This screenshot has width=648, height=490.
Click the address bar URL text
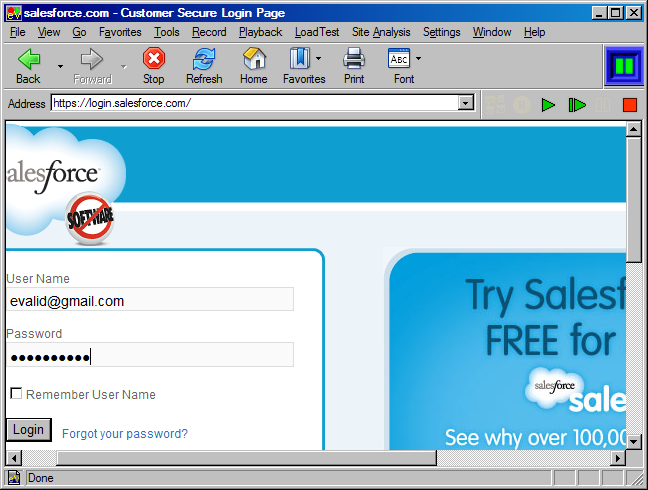point(122,103)
